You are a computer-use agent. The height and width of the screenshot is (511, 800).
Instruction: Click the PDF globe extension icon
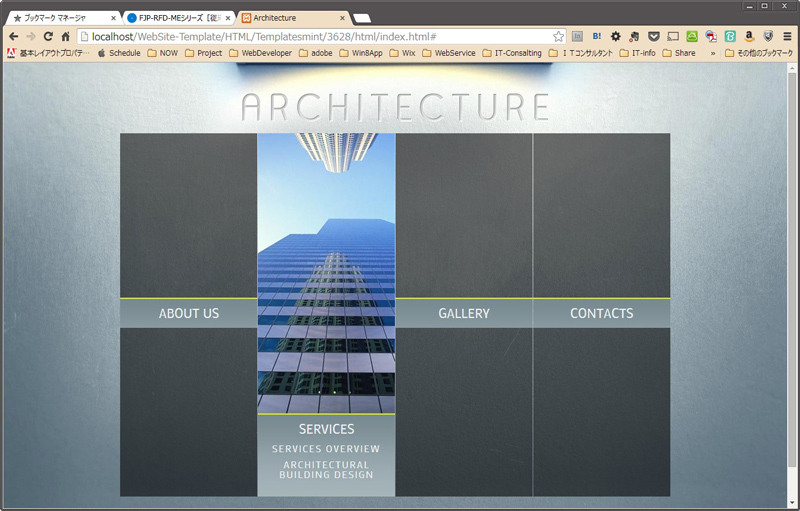click(x=711, y=36)
